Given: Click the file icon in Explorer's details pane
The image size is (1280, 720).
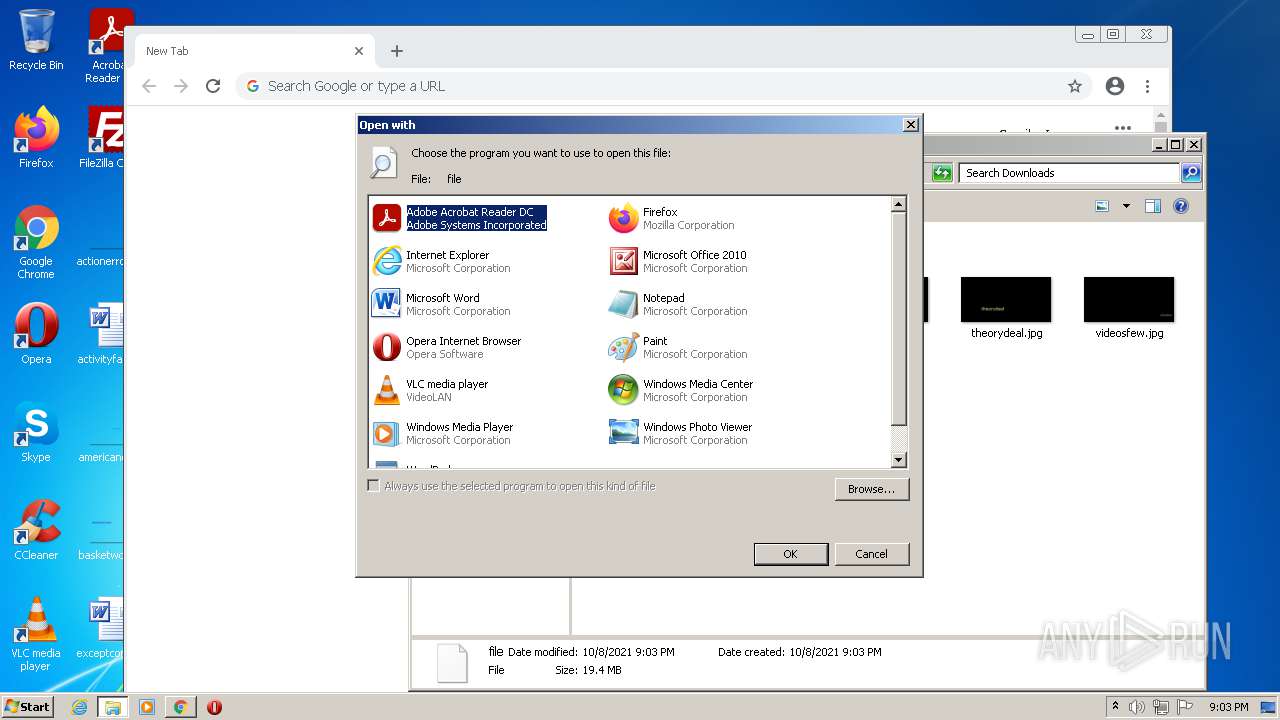Looking at the screenshot, I should click(x=452, y=663).
